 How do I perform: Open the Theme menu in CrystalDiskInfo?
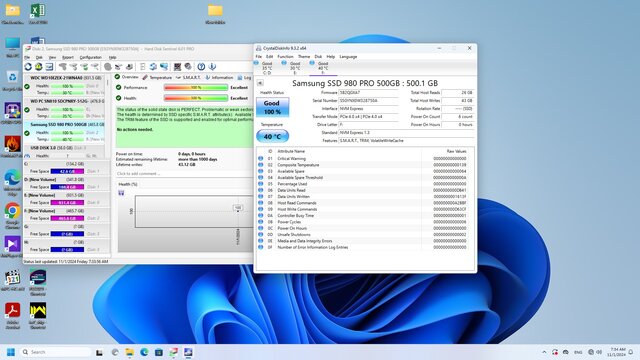[x=304, y=57]
